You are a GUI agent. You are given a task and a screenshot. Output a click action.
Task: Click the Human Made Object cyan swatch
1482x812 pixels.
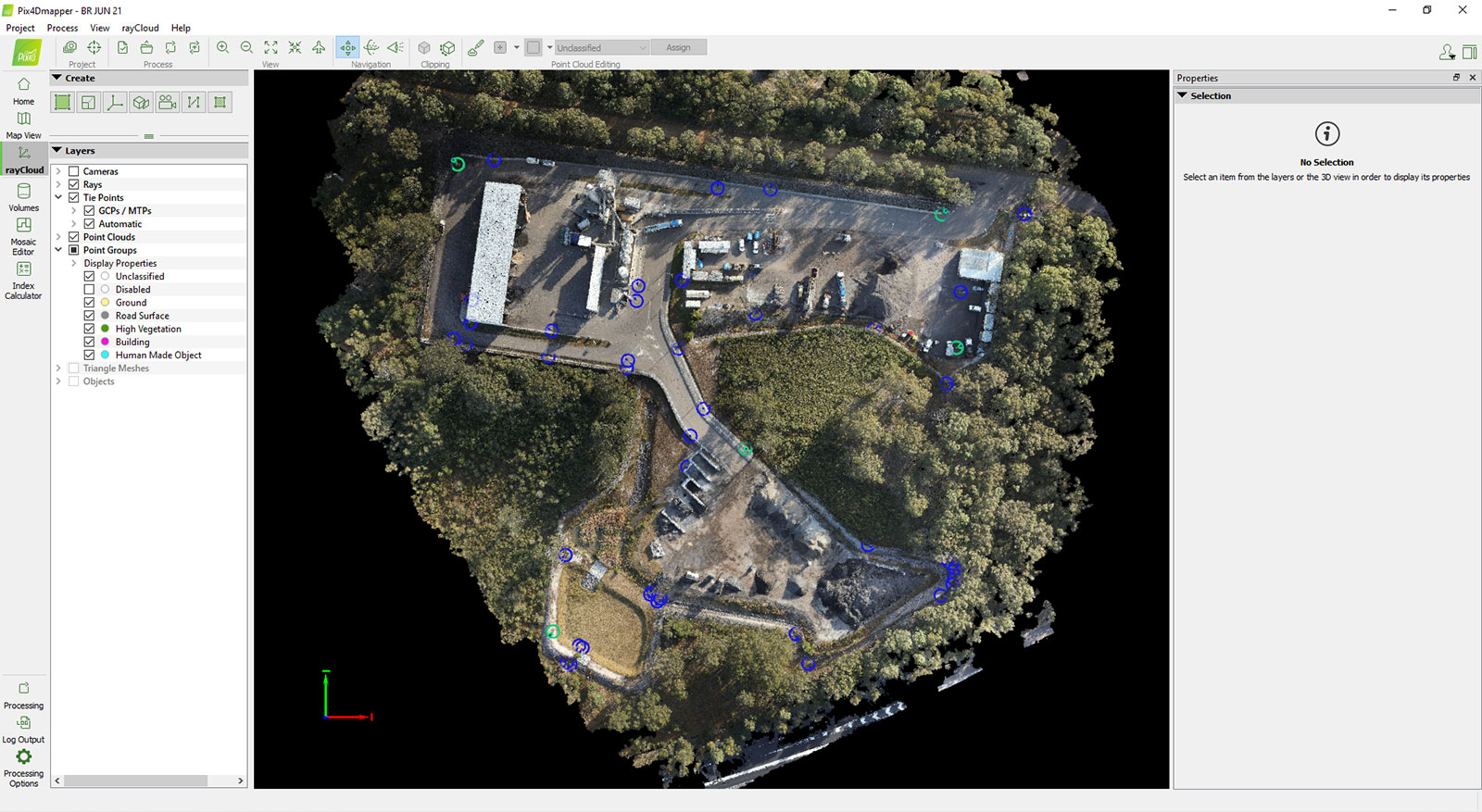[105, 355]
